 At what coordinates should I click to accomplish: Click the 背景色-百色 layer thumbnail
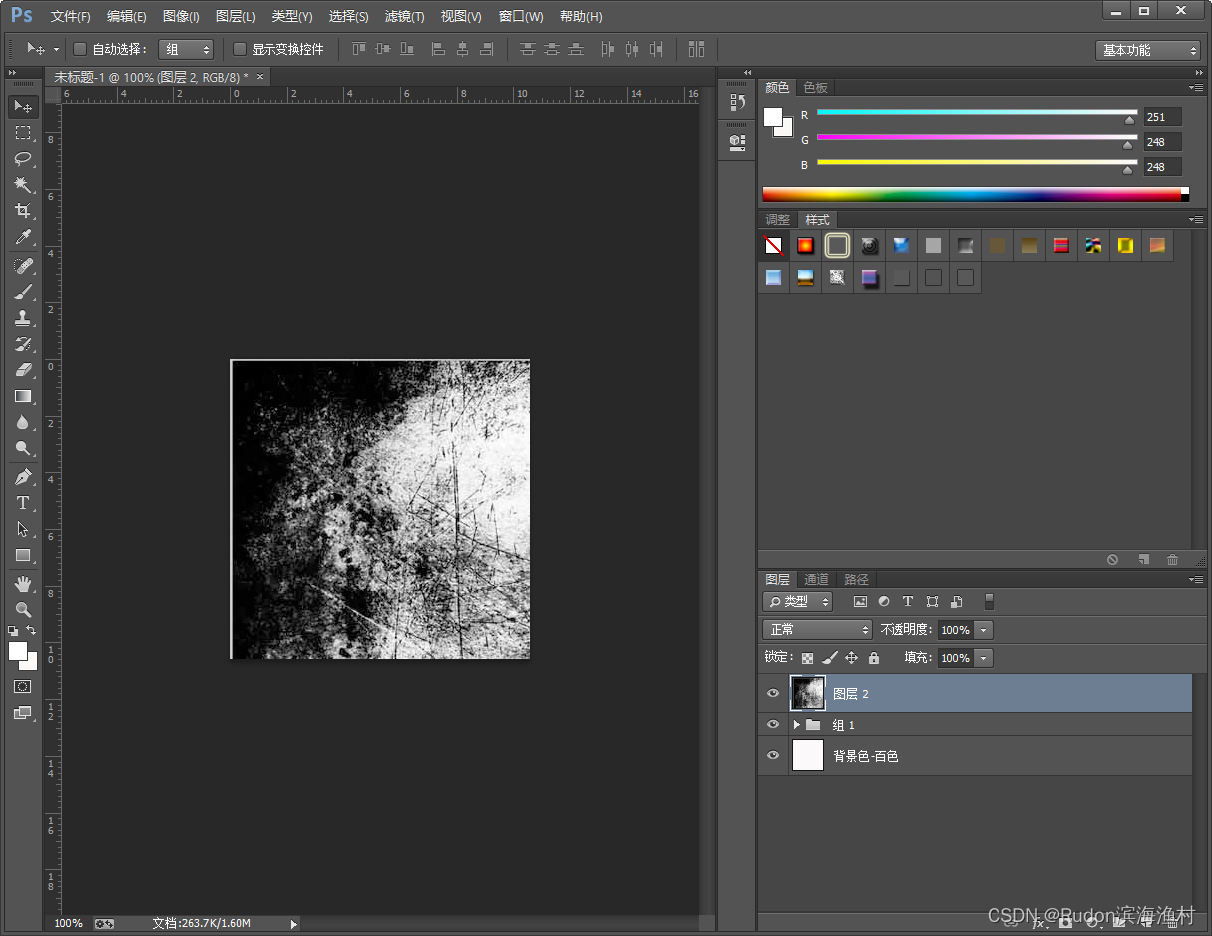point(807,756)
